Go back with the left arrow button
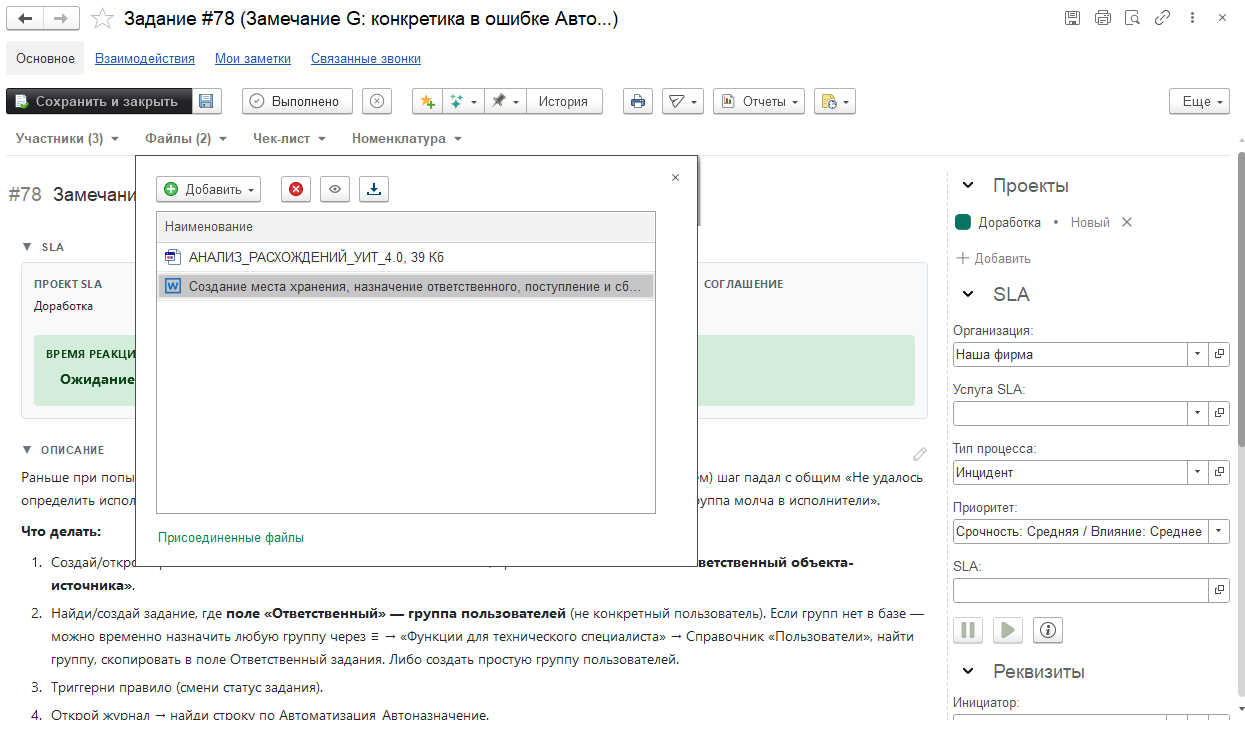The height and width of the screenshot is (729, 1245). pyautogui.click(x=26, y=18)
